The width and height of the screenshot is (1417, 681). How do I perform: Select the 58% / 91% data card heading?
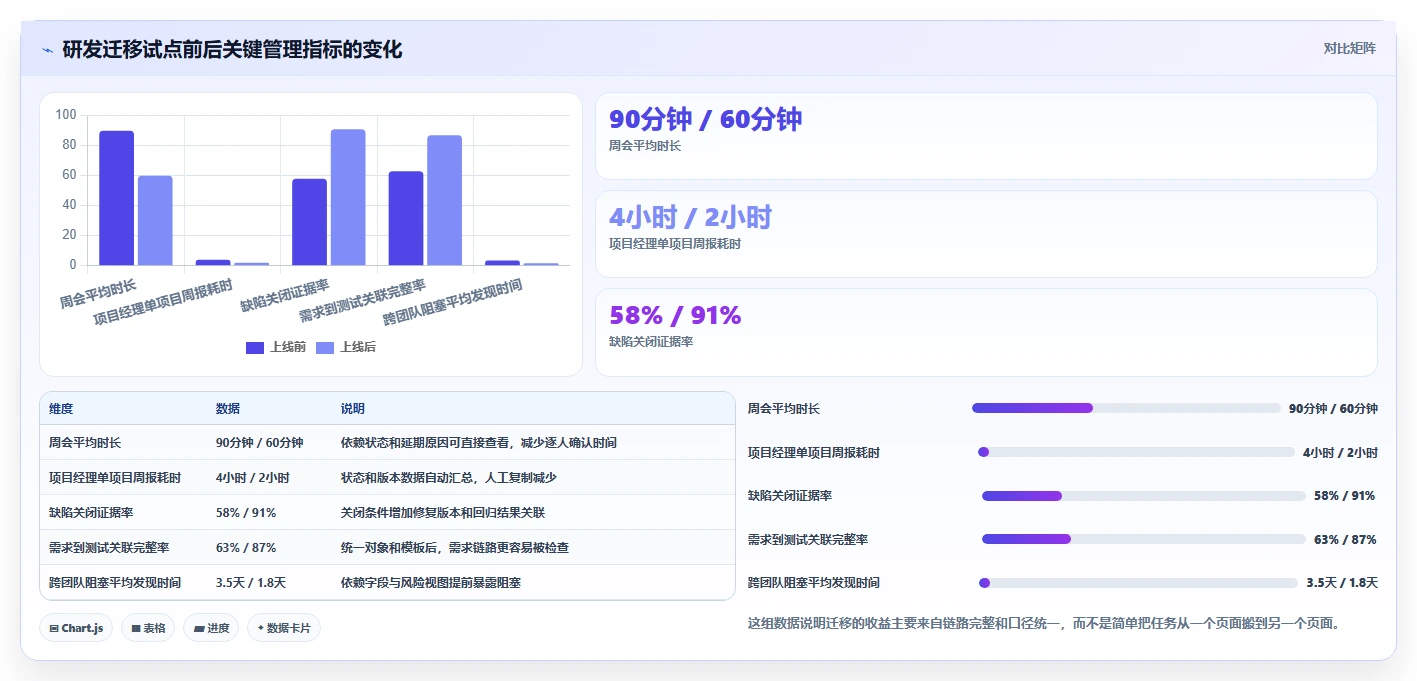click(675, 315)
